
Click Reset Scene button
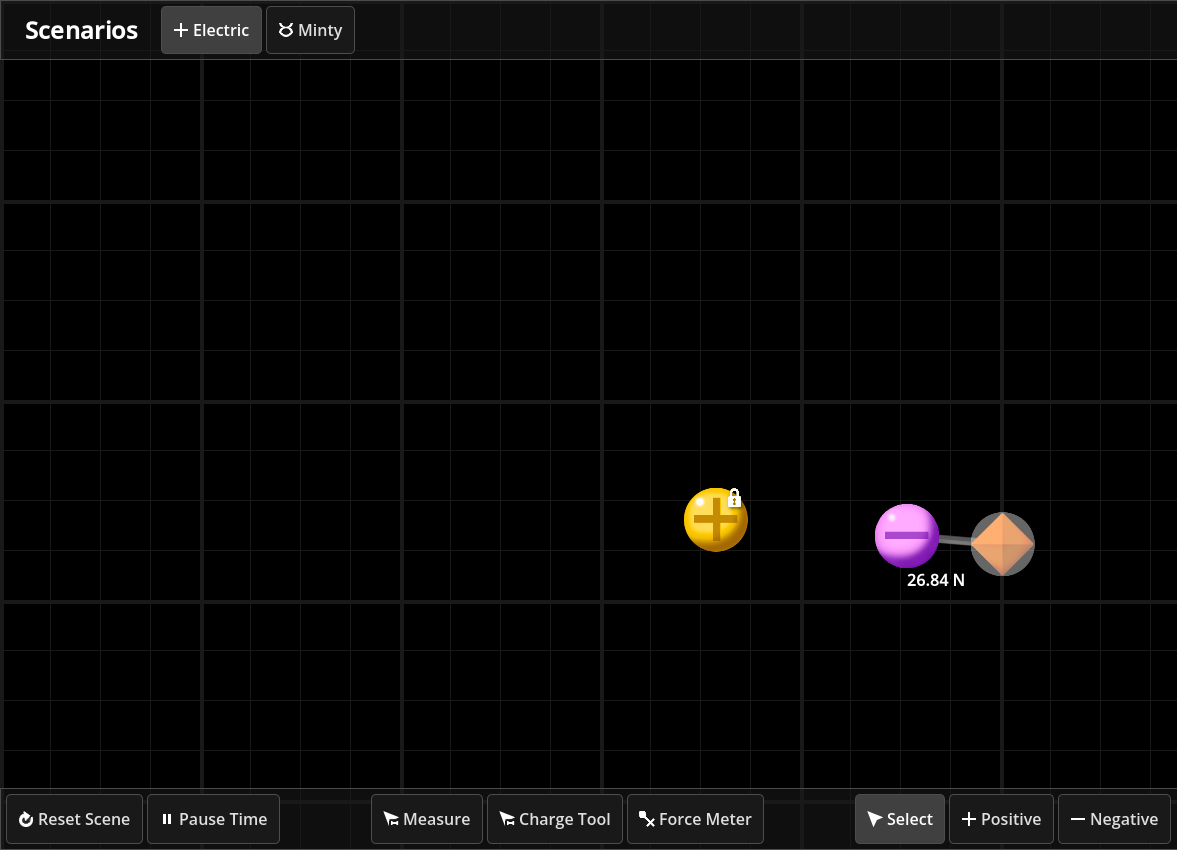coord(74,819)
